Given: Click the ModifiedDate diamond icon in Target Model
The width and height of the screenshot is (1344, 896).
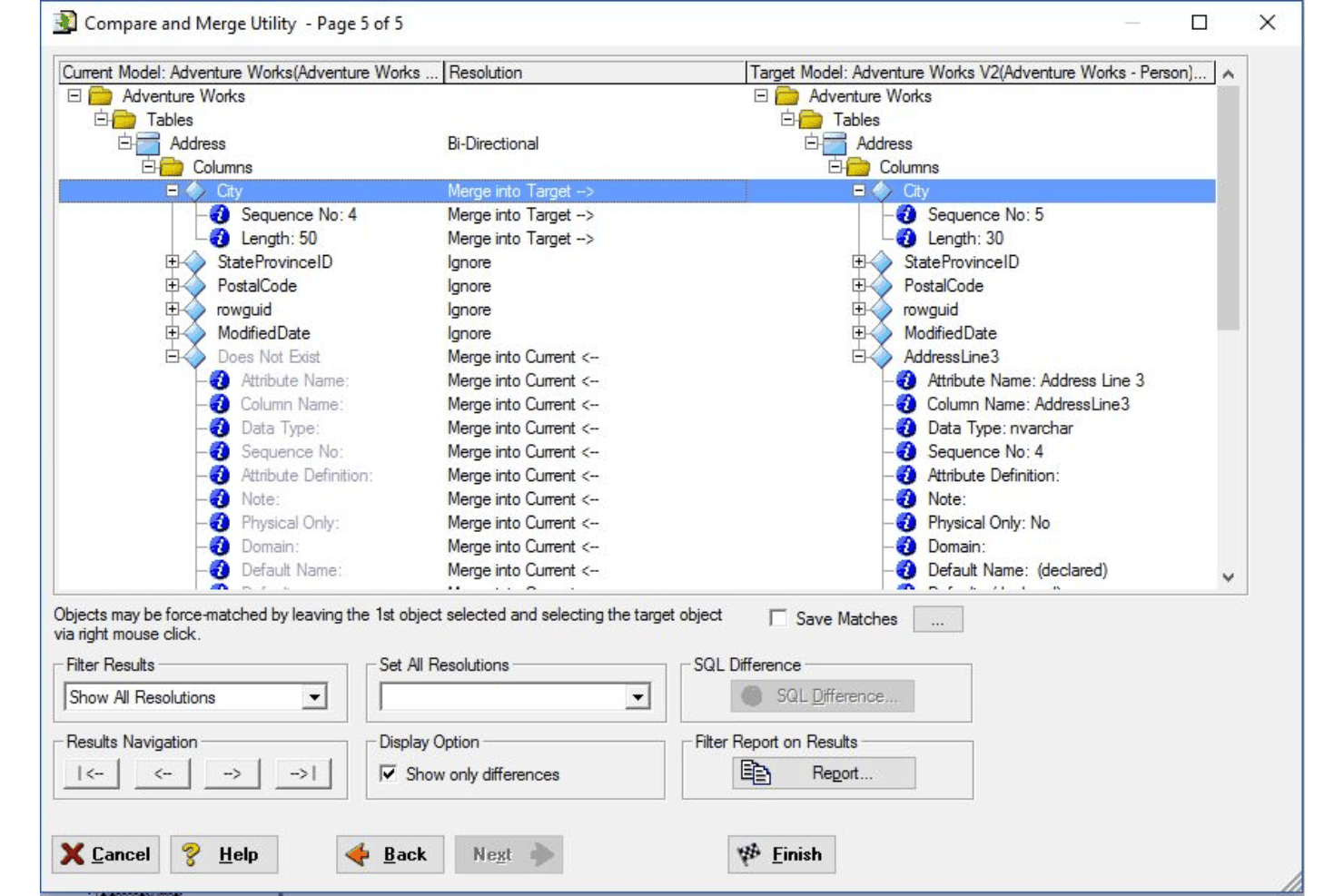Looking at the screenshot, I should 882,333.
